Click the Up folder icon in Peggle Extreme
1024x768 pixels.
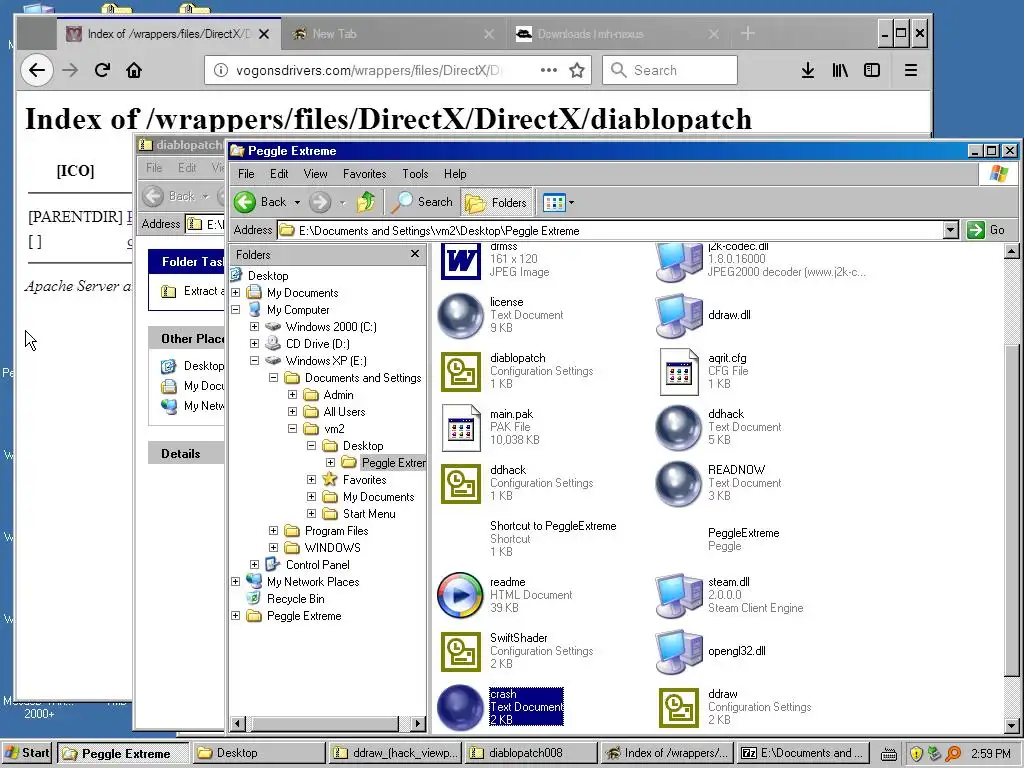pos(366,202)
